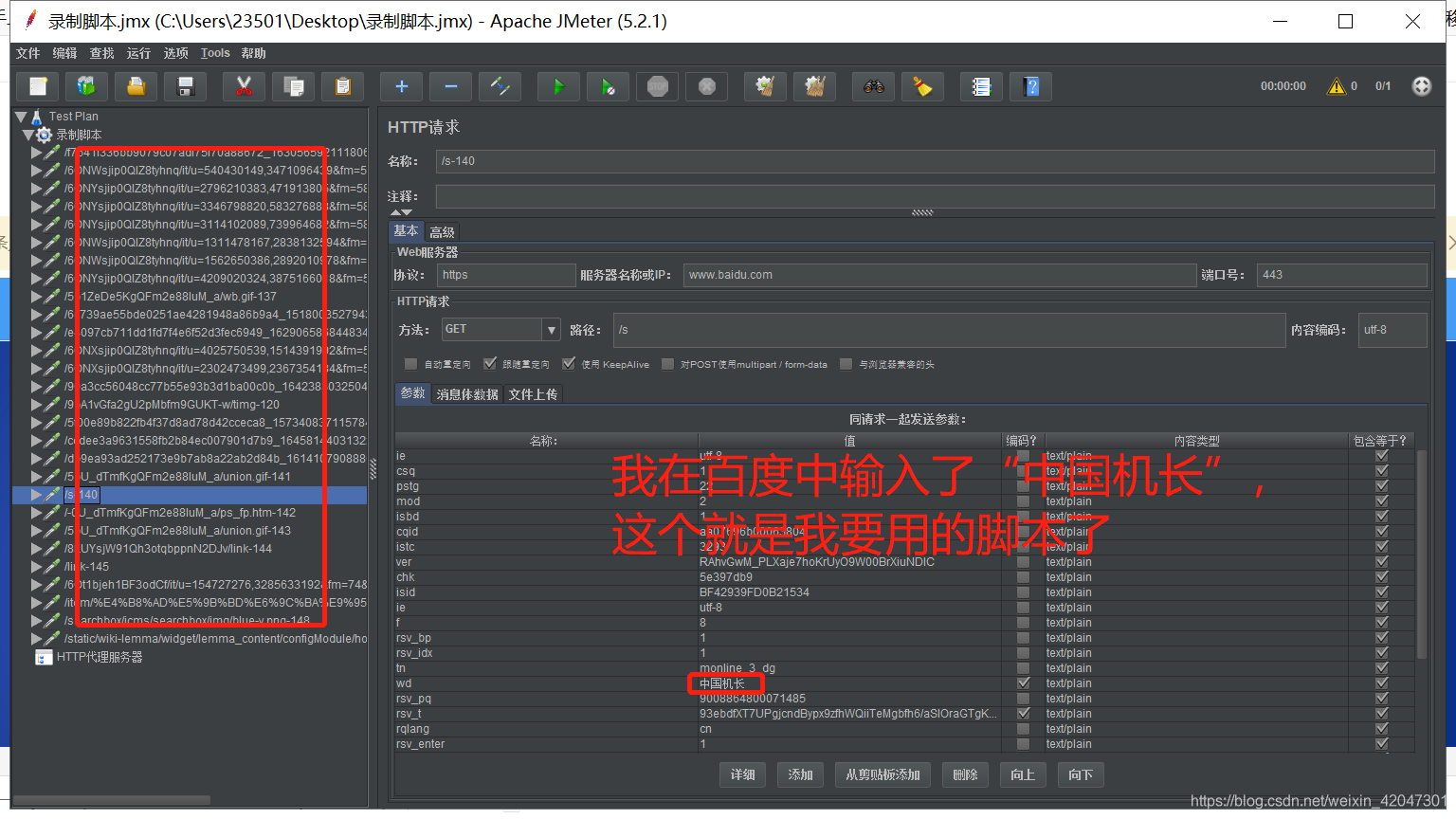Open the 方法 GET dropdown

(x=552, y=330)
